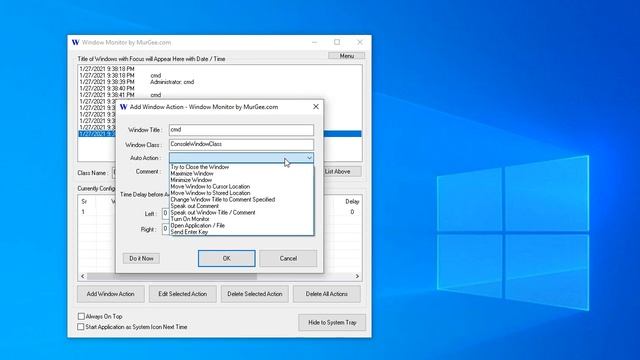Choose 'Change Window Title to Comment Specified'
Screen dimensions: 640x360
(x=241, y=200)
